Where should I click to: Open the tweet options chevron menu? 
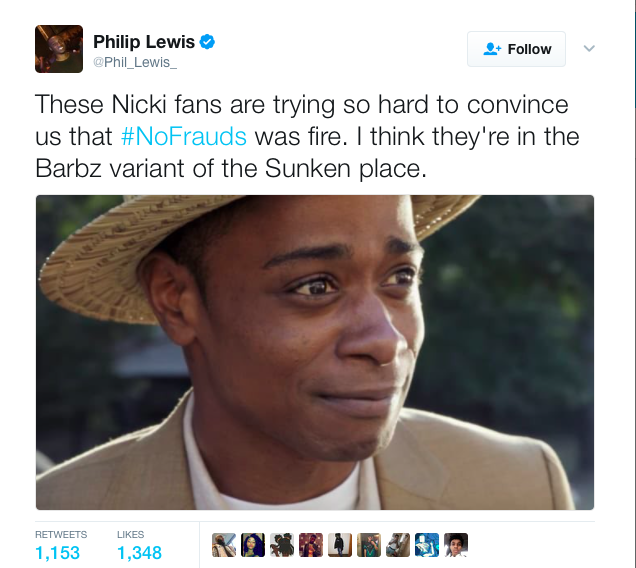(x=589, y=48)
